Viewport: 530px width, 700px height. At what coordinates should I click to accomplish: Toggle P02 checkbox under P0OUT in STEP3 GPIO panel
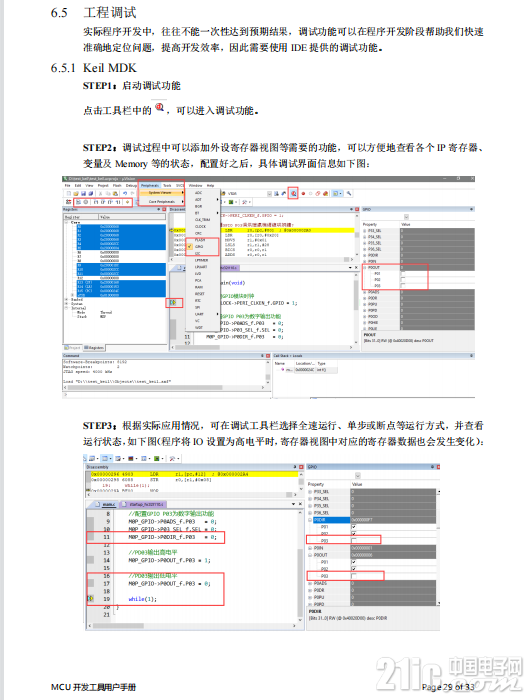point(354,569)
